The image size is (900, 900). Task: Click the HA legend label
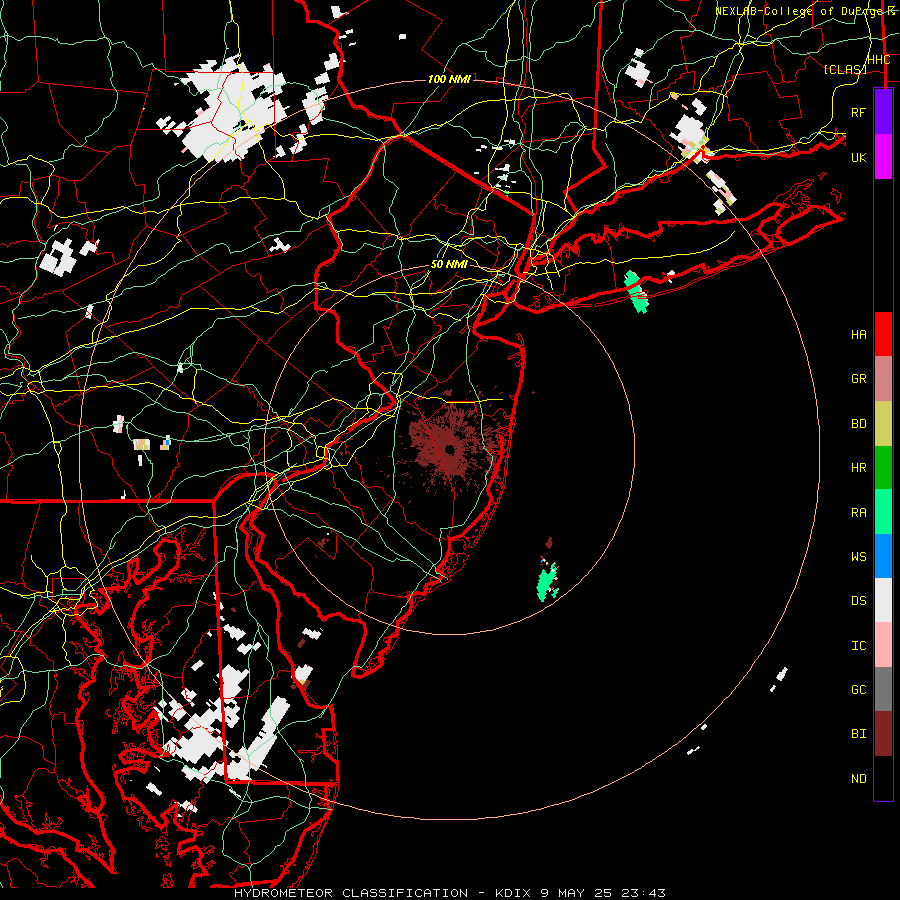[859, 335]
